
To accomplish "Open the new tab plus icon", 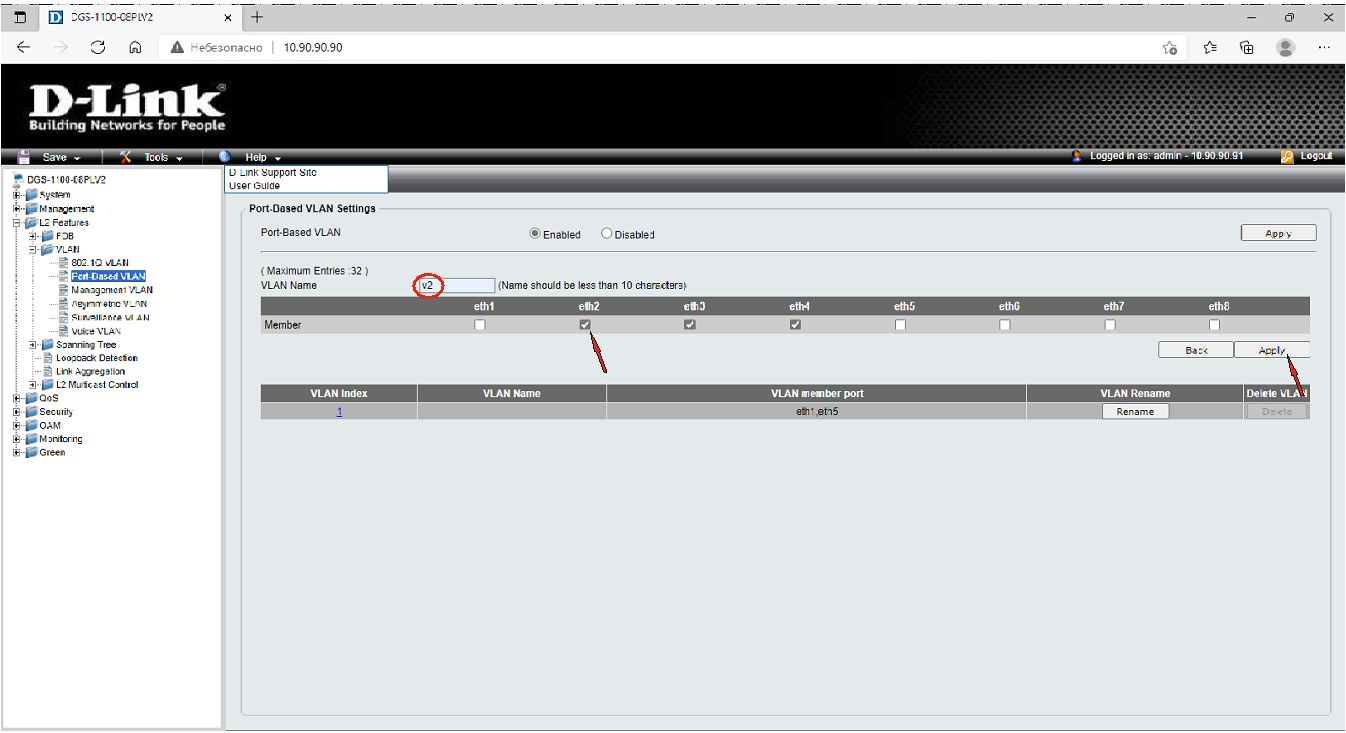I will [x=257, y=17].
